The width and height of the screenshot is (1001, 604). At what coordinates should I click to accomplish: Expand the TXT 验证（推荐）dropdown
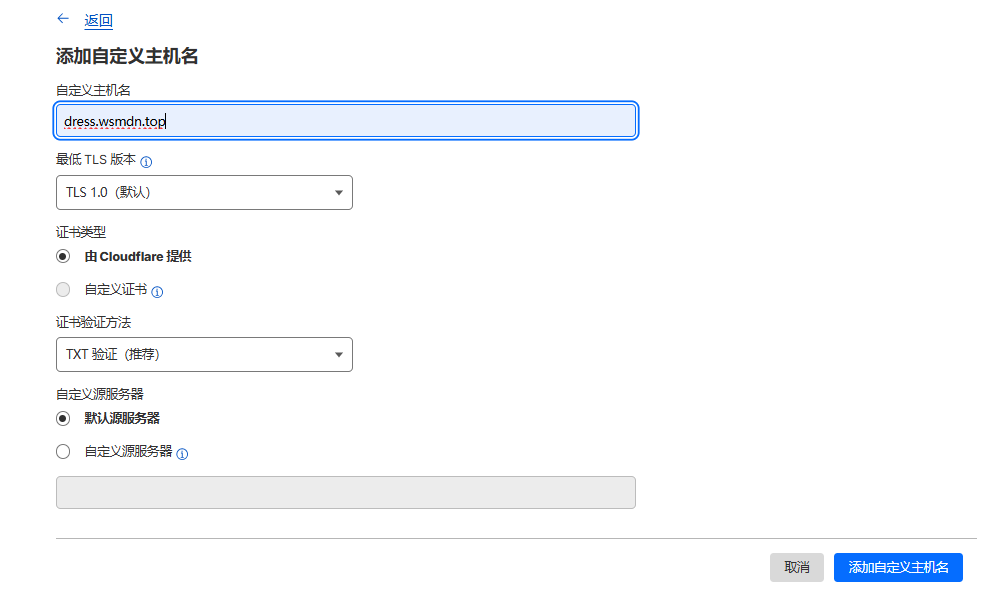point(204,354)
